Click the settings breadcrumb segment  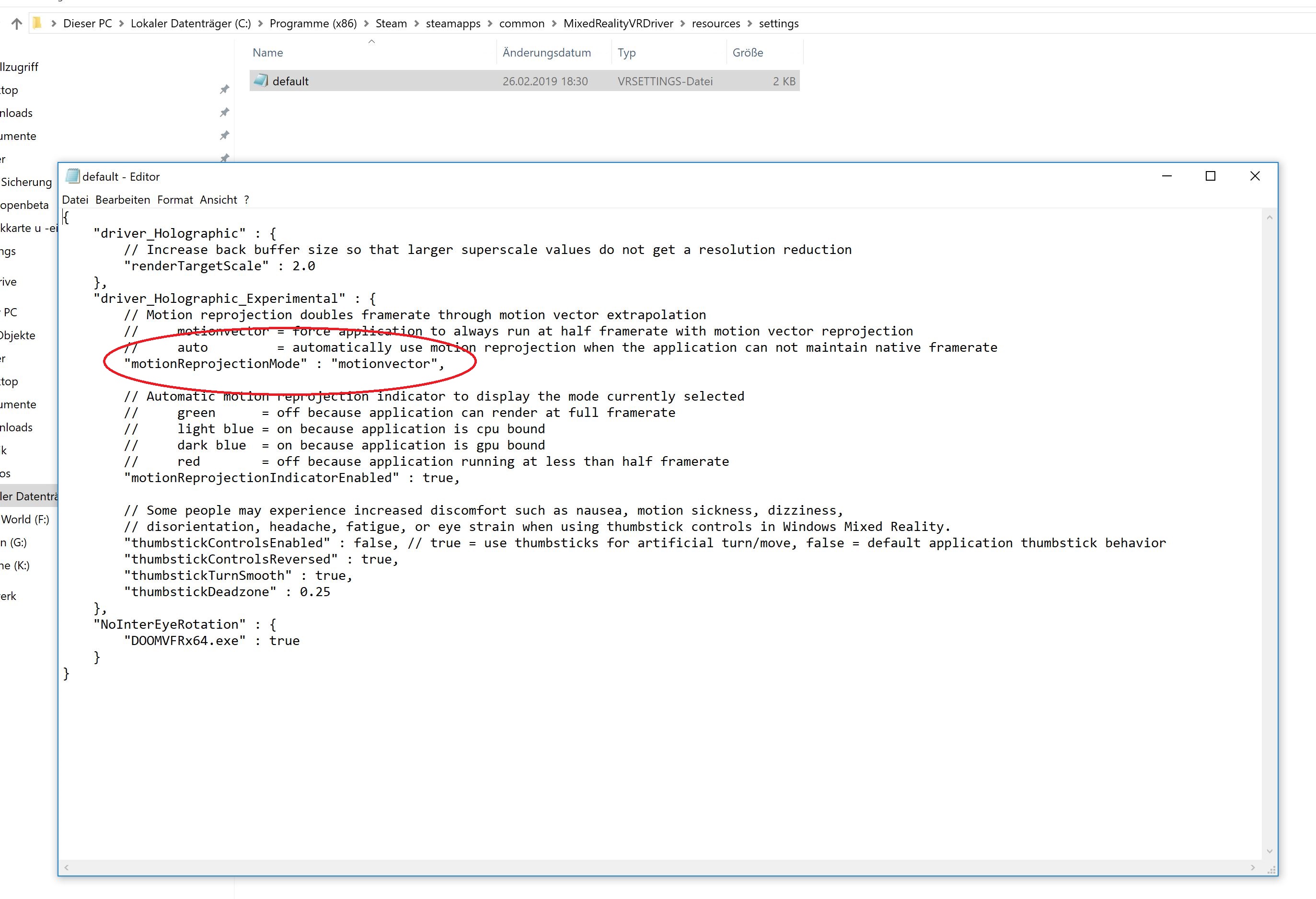(x=779, y=23)
